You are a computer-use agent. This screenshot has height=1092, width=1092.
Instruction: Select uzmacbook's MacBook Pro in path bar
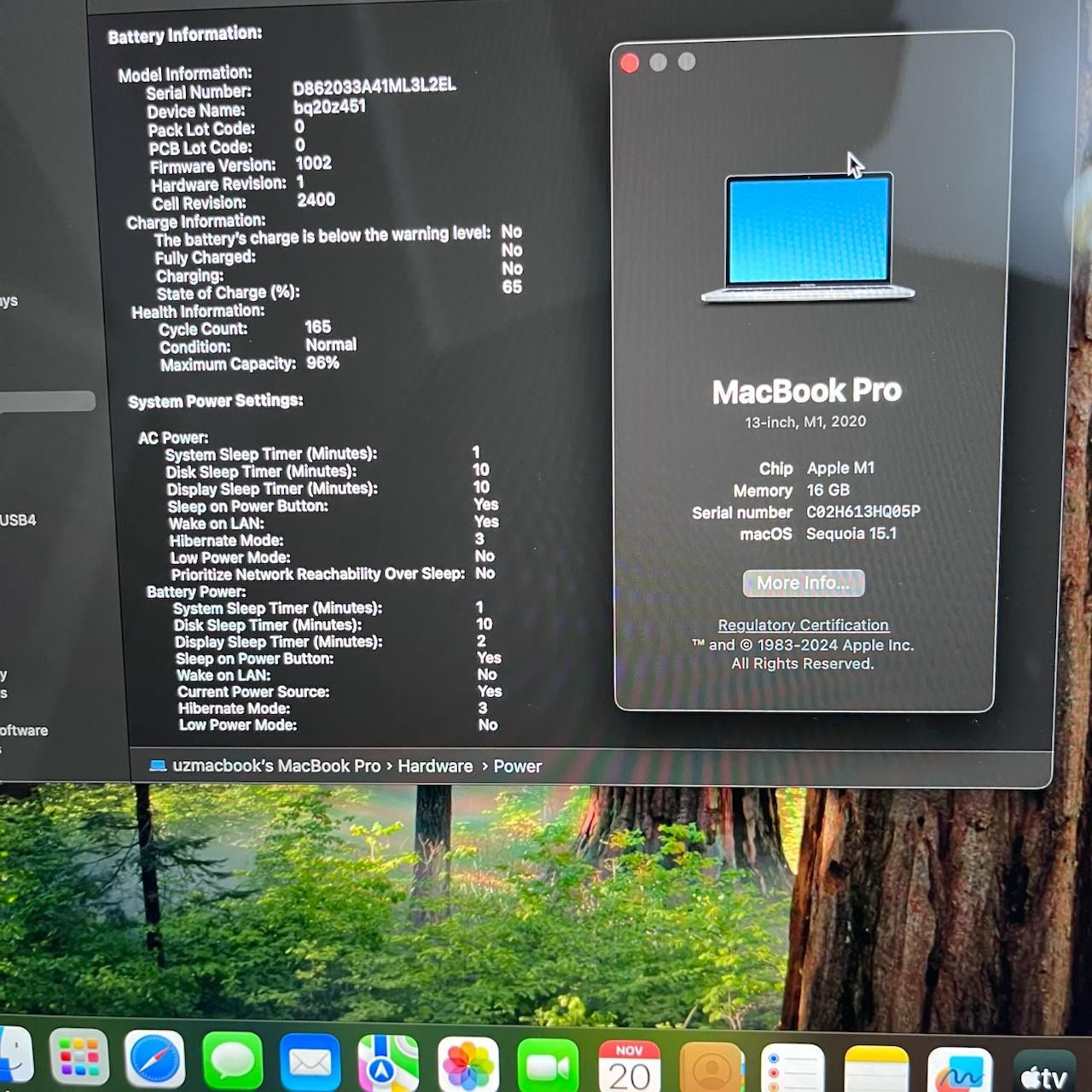coord(276,766)
